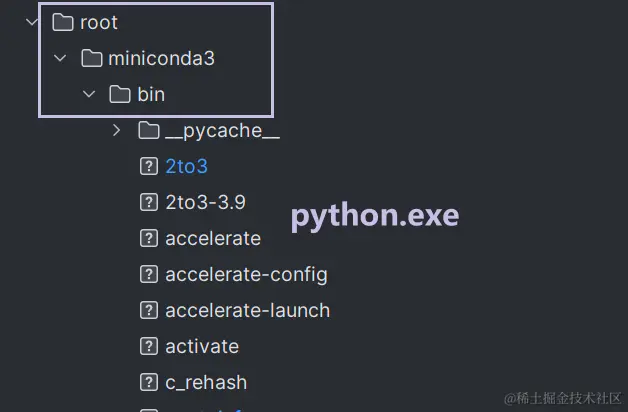The width and height of the screenshot is (628, 412).
Task: Click the 2to3-3.9 file type icon
Action: pos(149,202)
